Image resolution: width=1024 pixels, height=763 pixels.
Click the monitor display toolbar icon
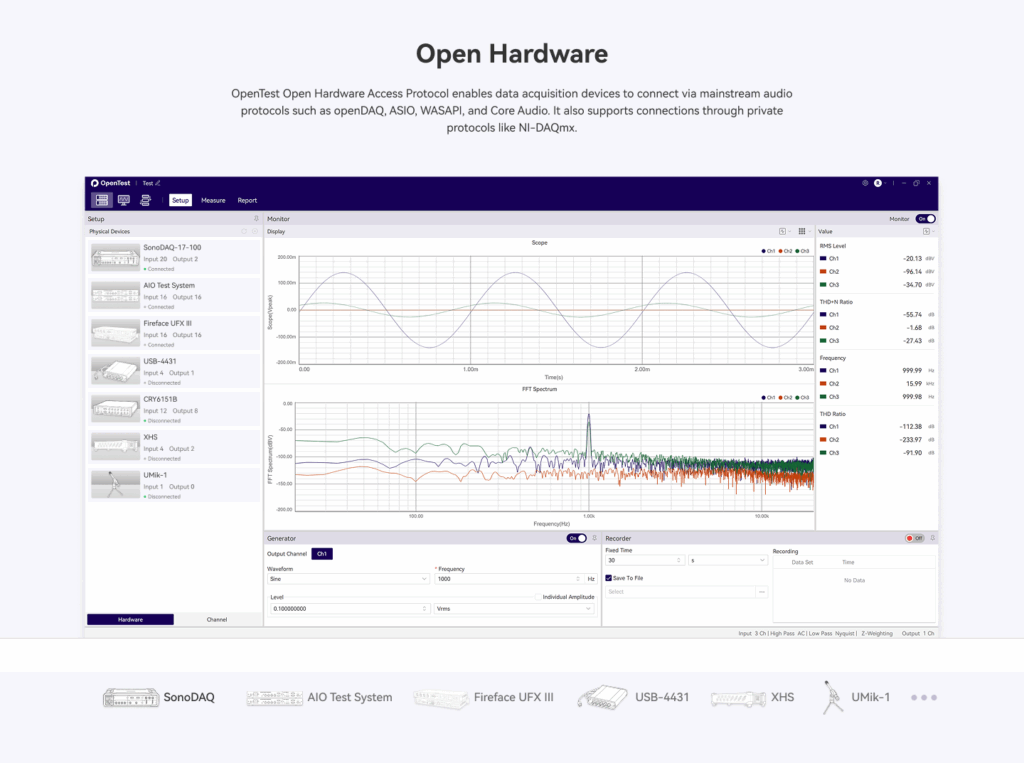tap(124, 200)
